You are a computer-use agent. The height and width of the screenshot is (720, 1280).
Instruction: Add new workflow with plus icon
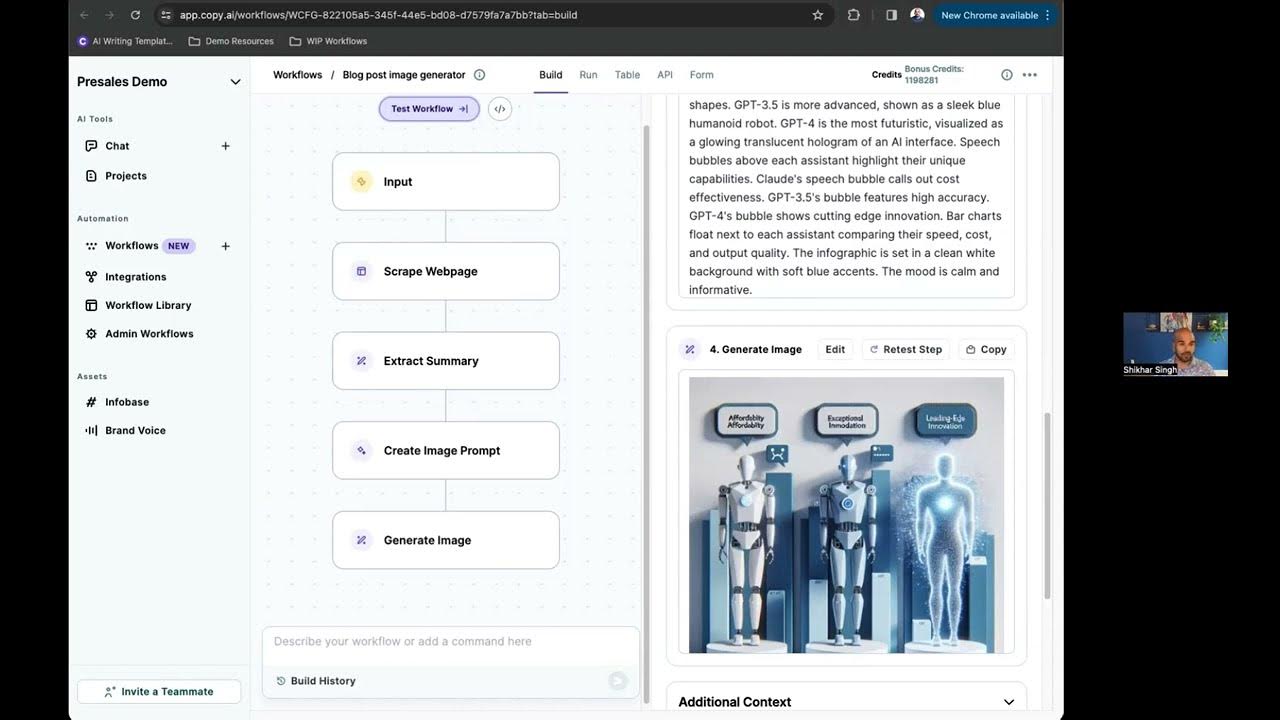225,246
